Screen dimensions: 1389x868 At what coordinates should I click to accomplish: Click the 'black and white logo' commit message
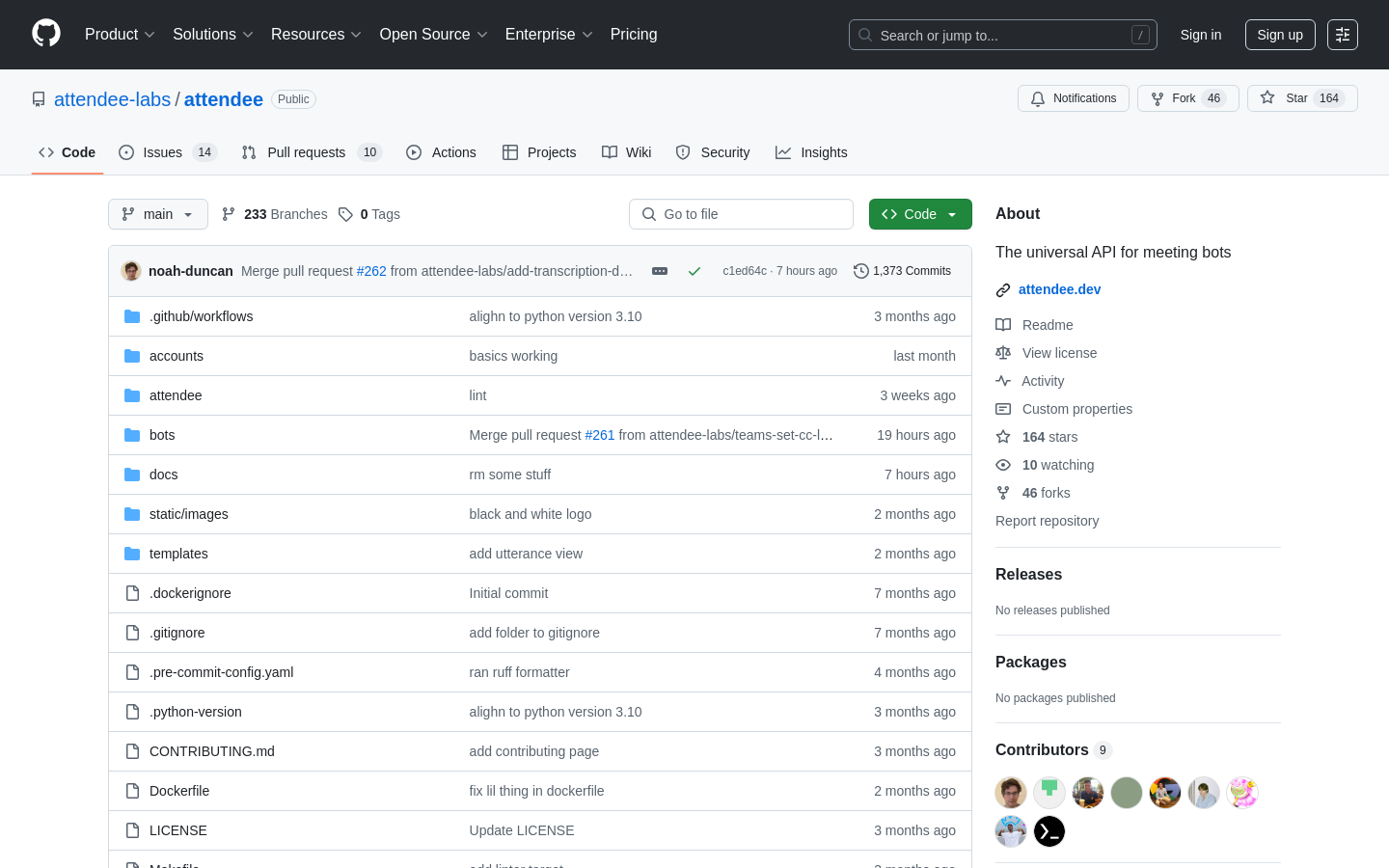click(531, 514)
